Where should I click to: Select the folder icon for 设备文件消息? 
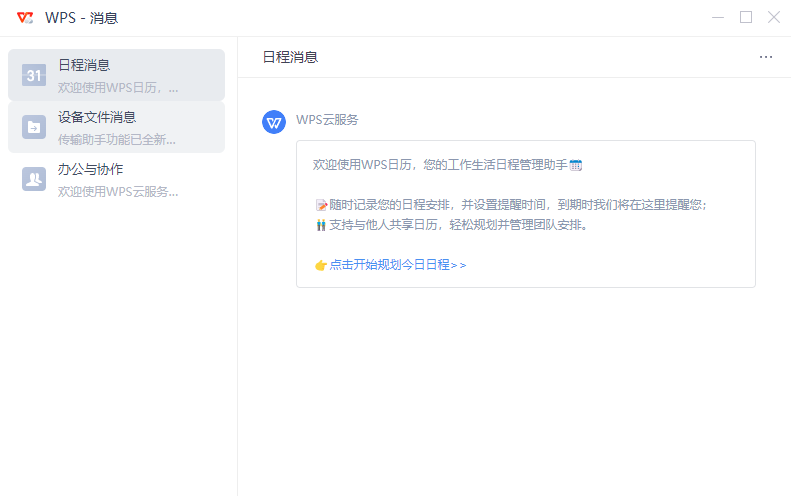pos(34,127)
